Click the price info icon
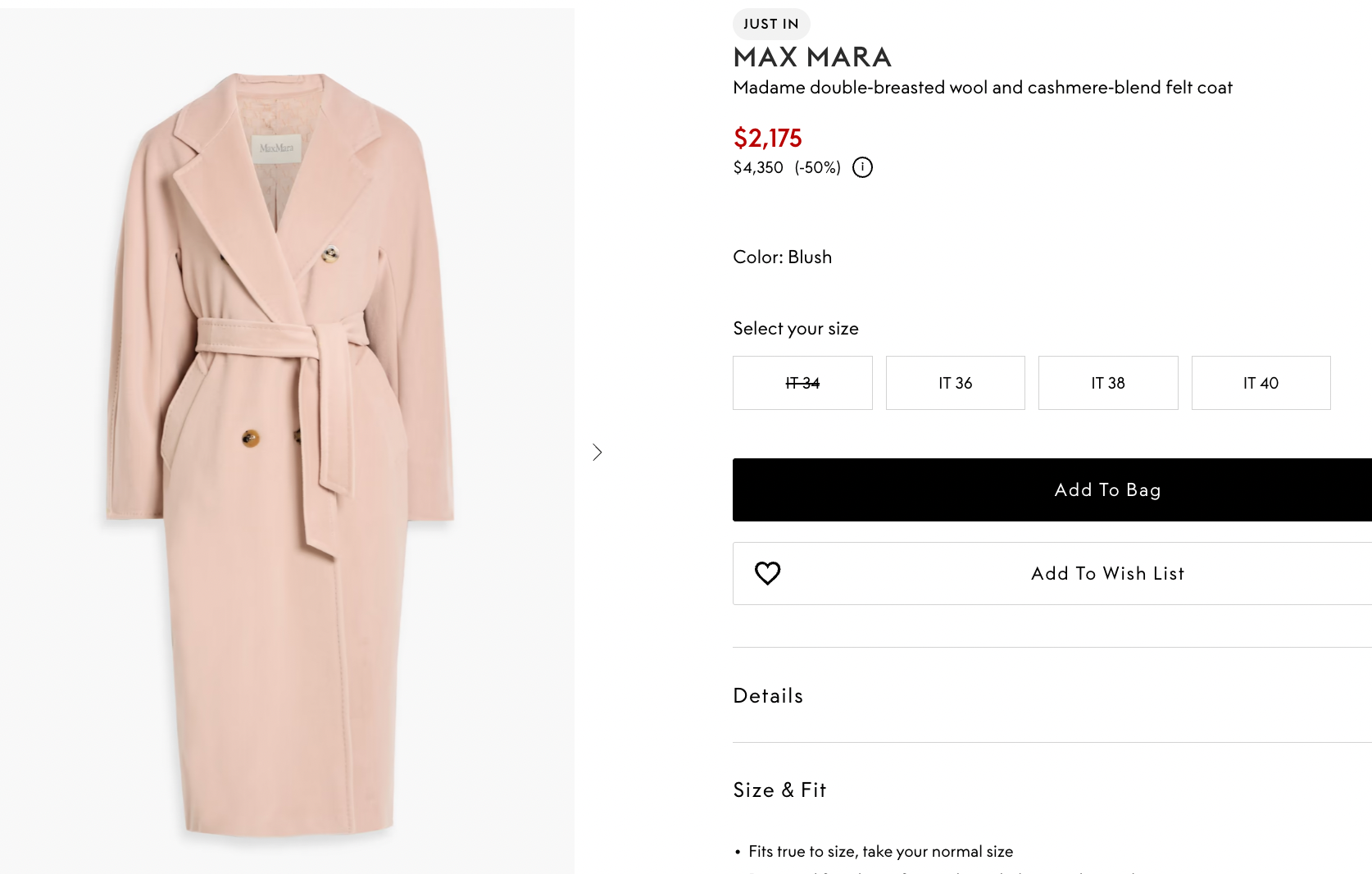1372x874 pixels. point(862,167)
